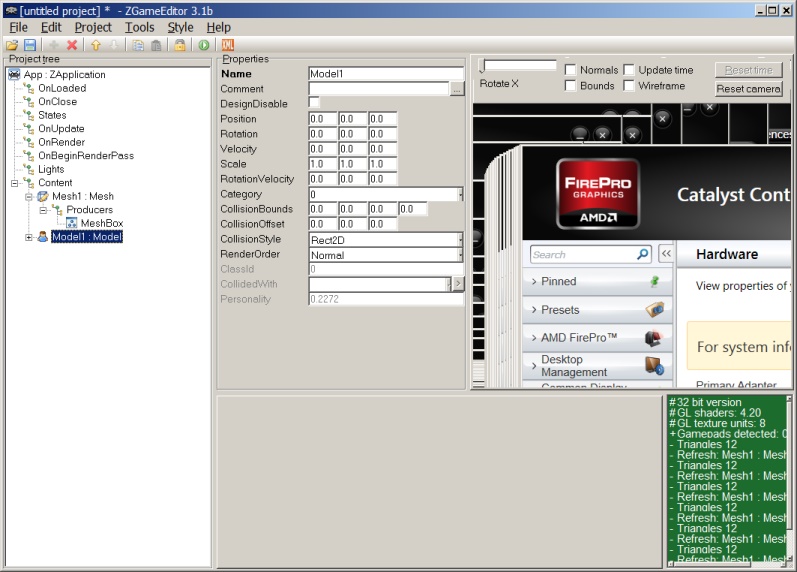Open the Tools menu
This screenshot has height=572, width=797.
point(140,27)
